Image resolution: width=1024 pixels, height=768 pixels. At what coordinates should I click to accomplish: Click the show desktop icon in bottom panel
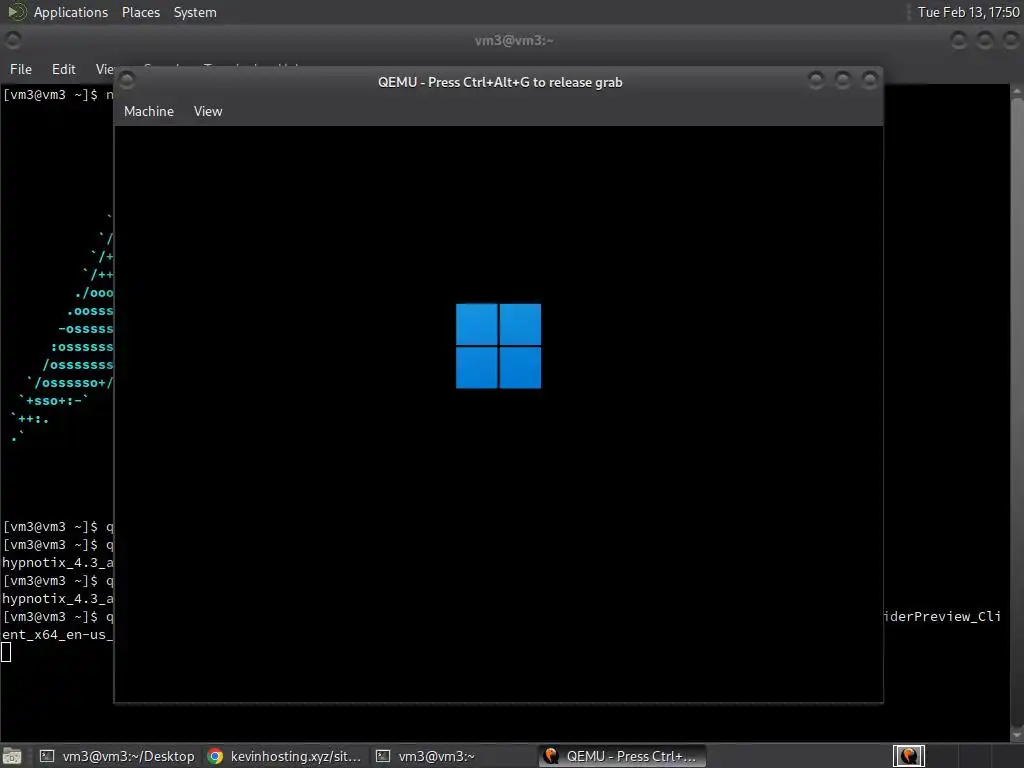coord(12,756)
